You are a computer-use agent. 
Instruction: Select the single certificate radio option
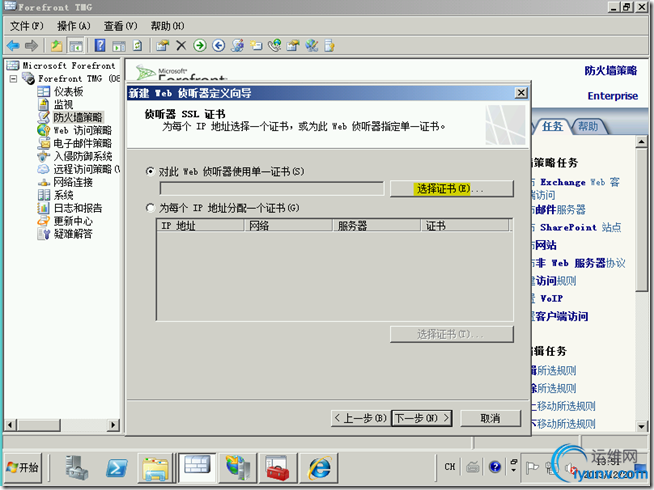coord(150,171)
